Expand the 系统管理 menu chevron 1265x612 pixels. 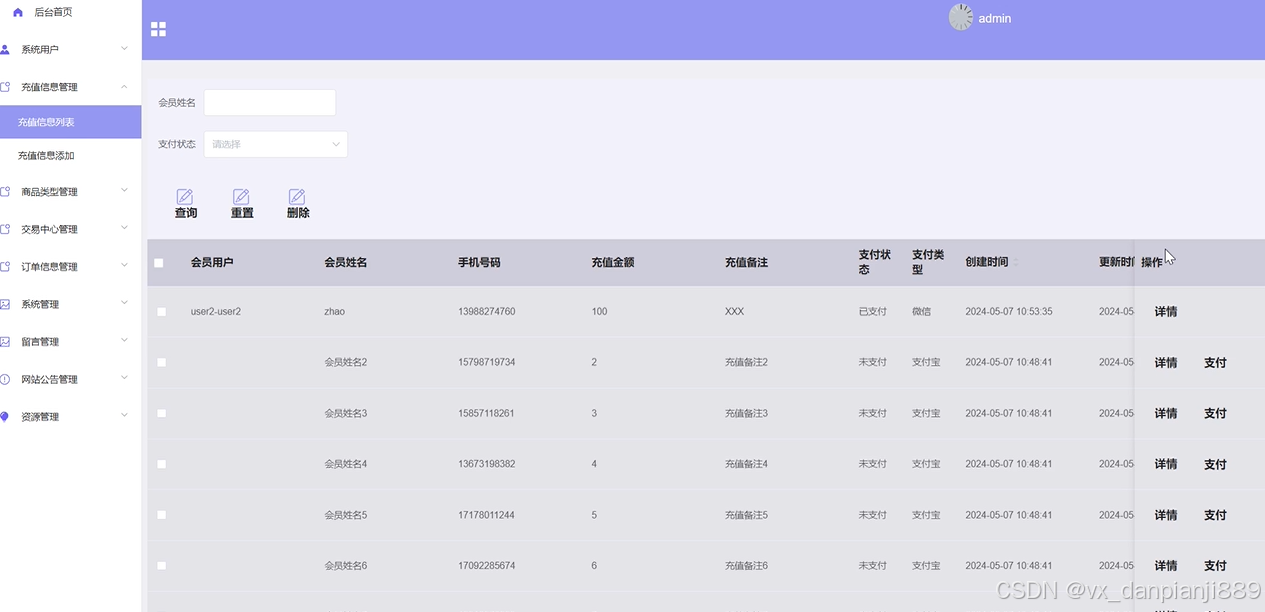pos(124,303)
